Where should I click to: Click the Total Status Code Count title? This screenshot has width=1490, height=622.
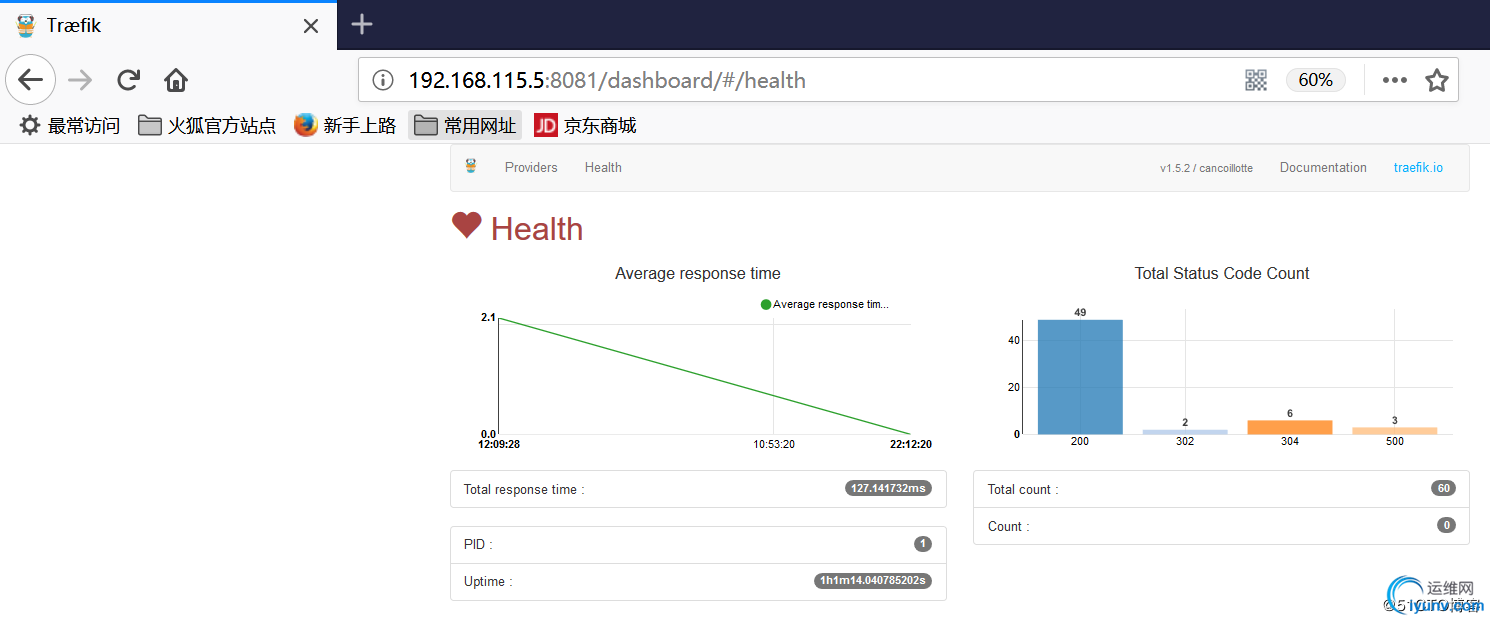point(1222,273)
